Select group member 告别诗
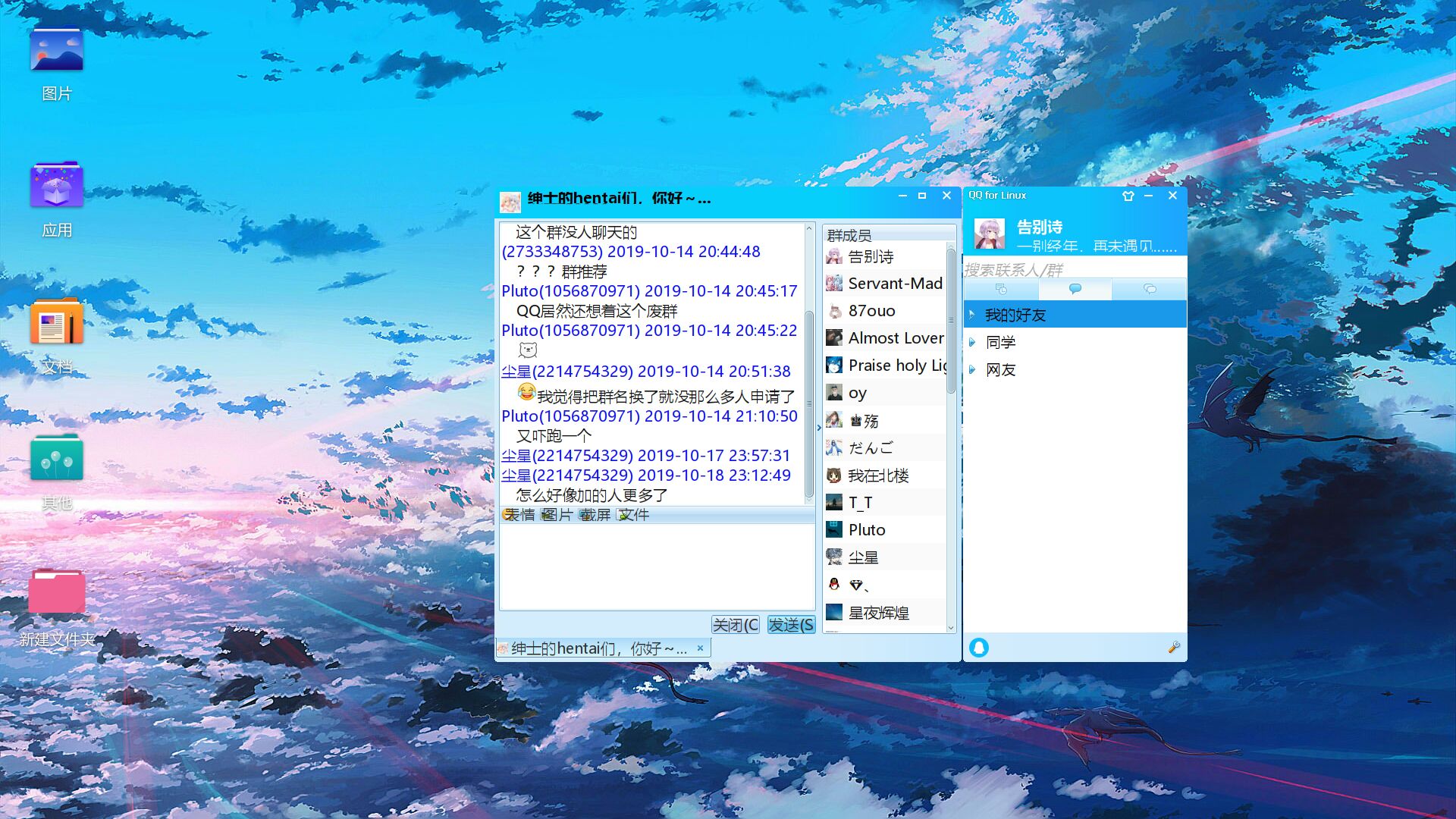The width and height of the screenshot is (1456, 819). [x=885, y=256]
